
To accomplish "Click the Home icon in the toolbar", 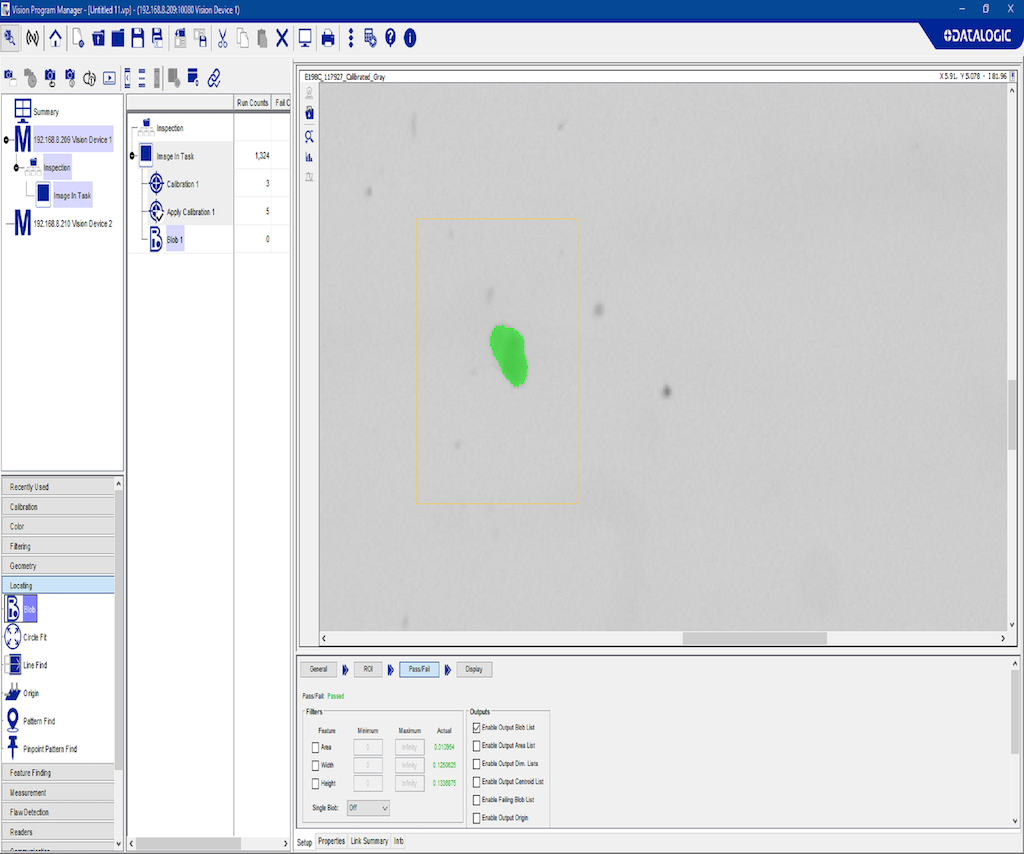I will [55, 38].
